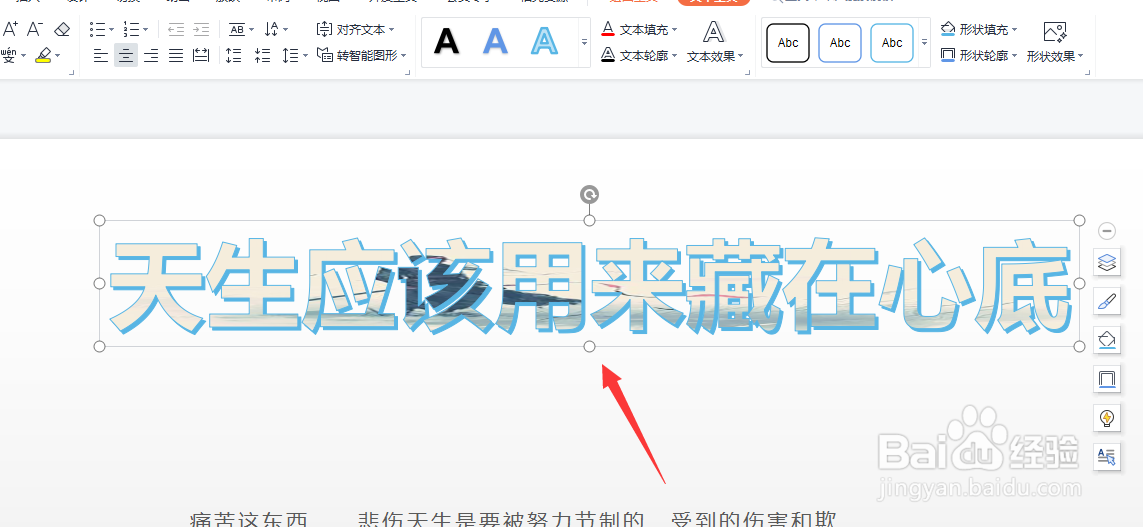Viewport: 1143px width, 527px height.
Task: Decrease font size with A- icon
Action: click(x=34, y=29)
